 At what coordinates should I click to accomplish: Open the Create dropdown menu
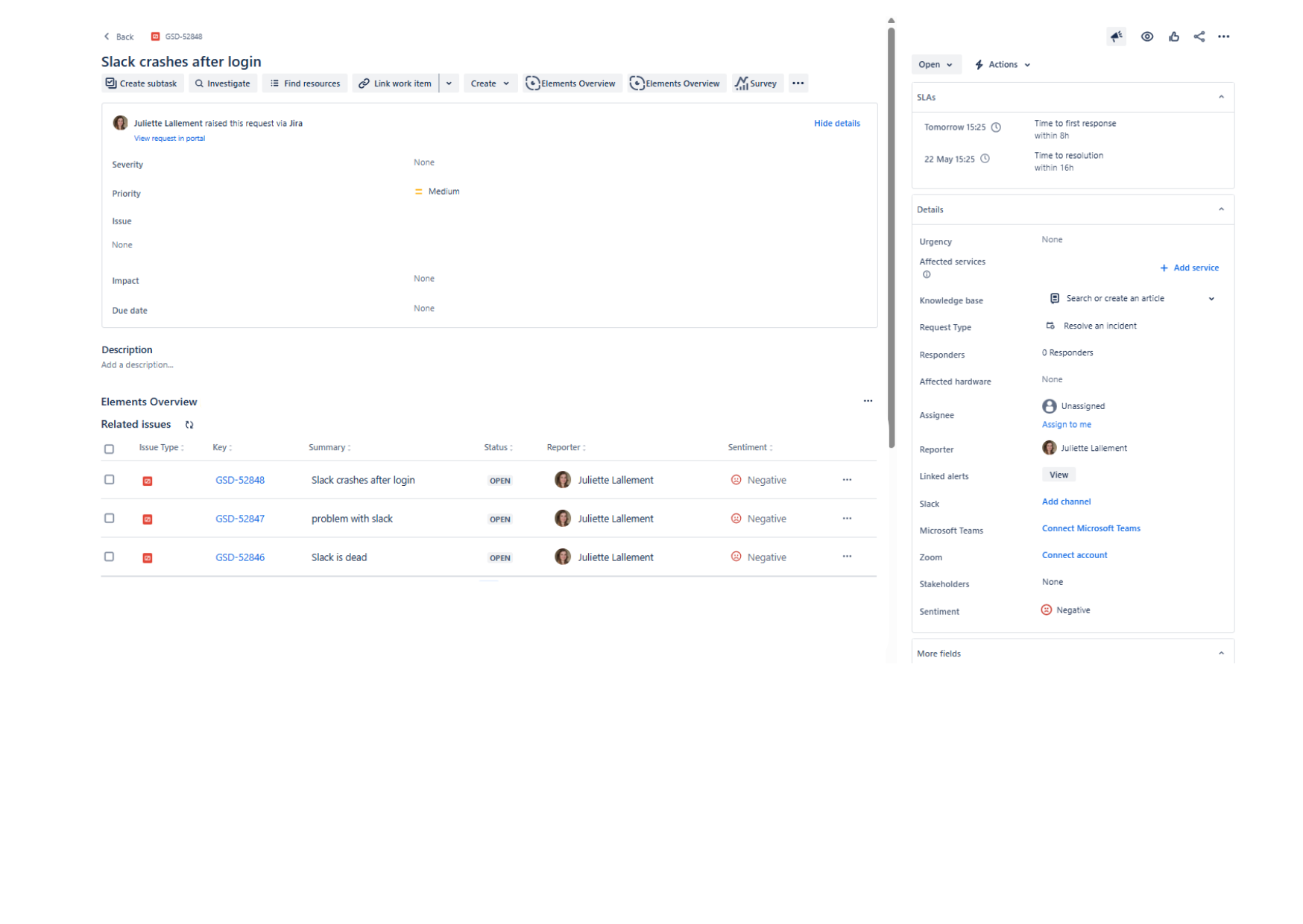click(x=490, y=83)
